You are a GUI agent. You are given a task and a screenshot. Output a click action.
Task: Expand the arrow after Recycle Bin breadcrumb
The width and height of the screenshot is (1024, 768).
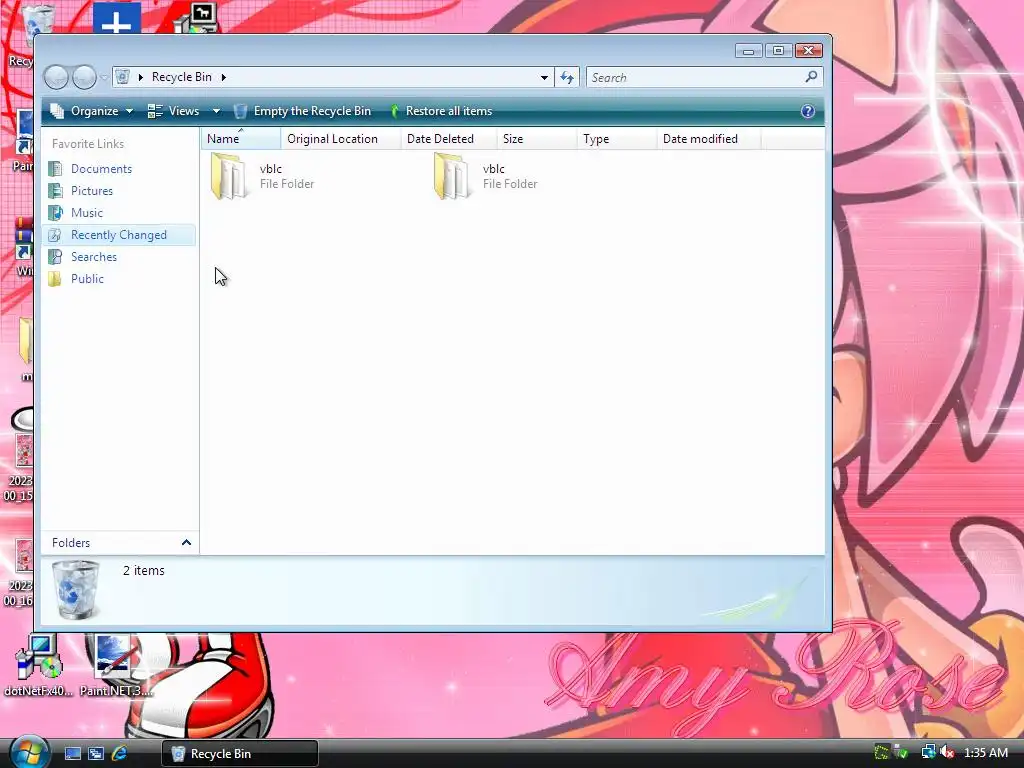coord(223,77)
